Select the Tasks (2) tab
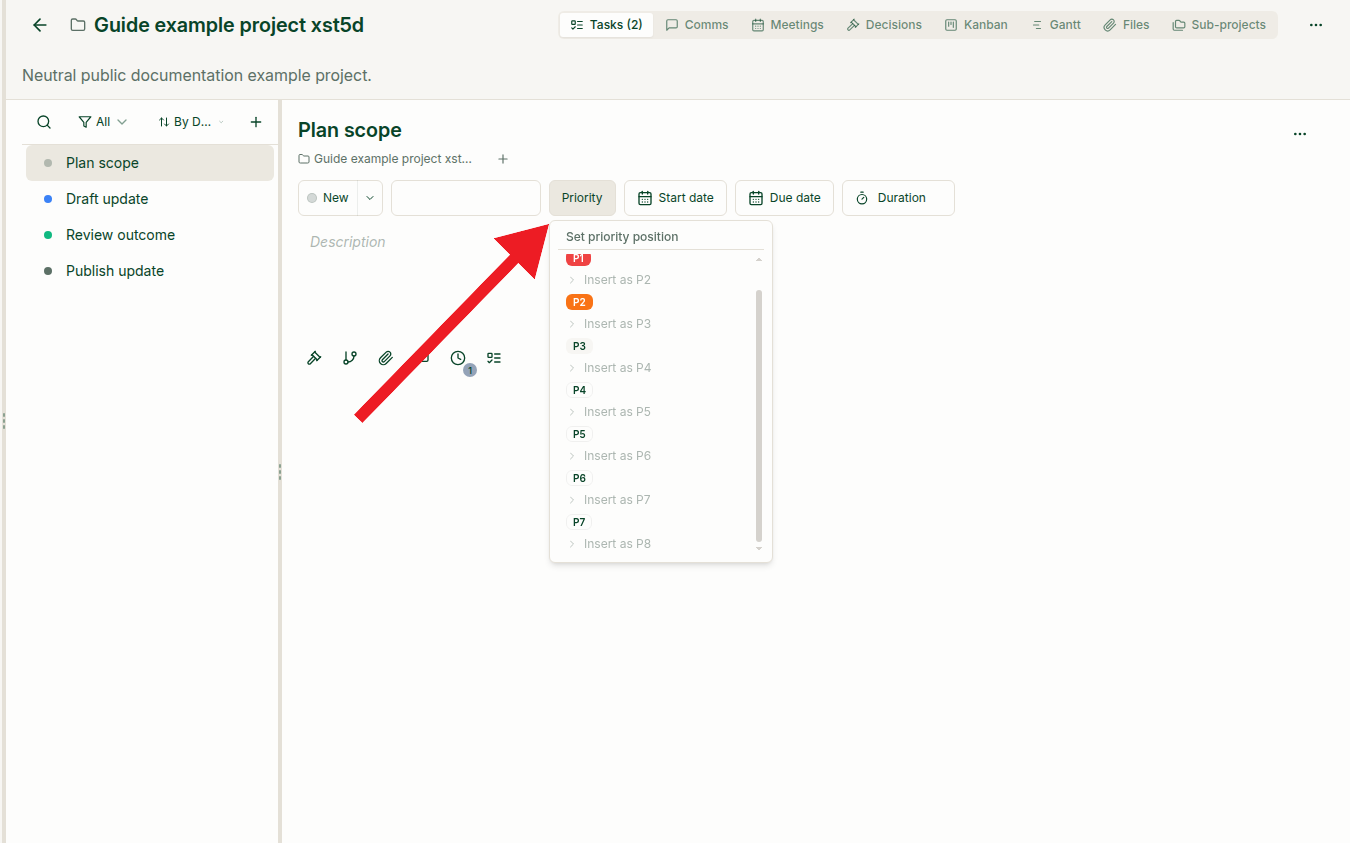 click(606, 25)
